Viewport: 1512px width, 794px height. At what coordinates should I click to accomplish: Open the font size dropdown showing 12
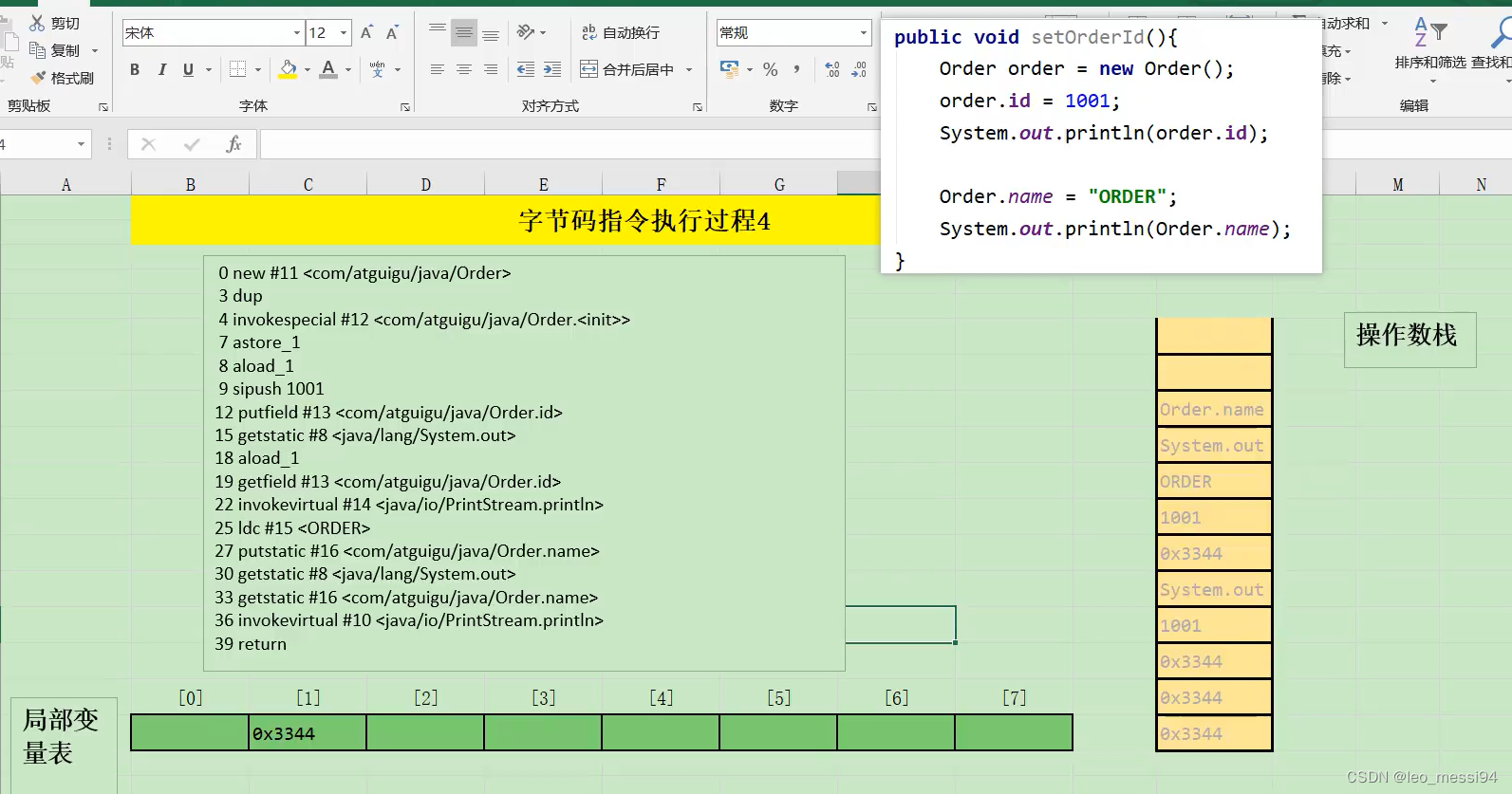click(344, 32)
